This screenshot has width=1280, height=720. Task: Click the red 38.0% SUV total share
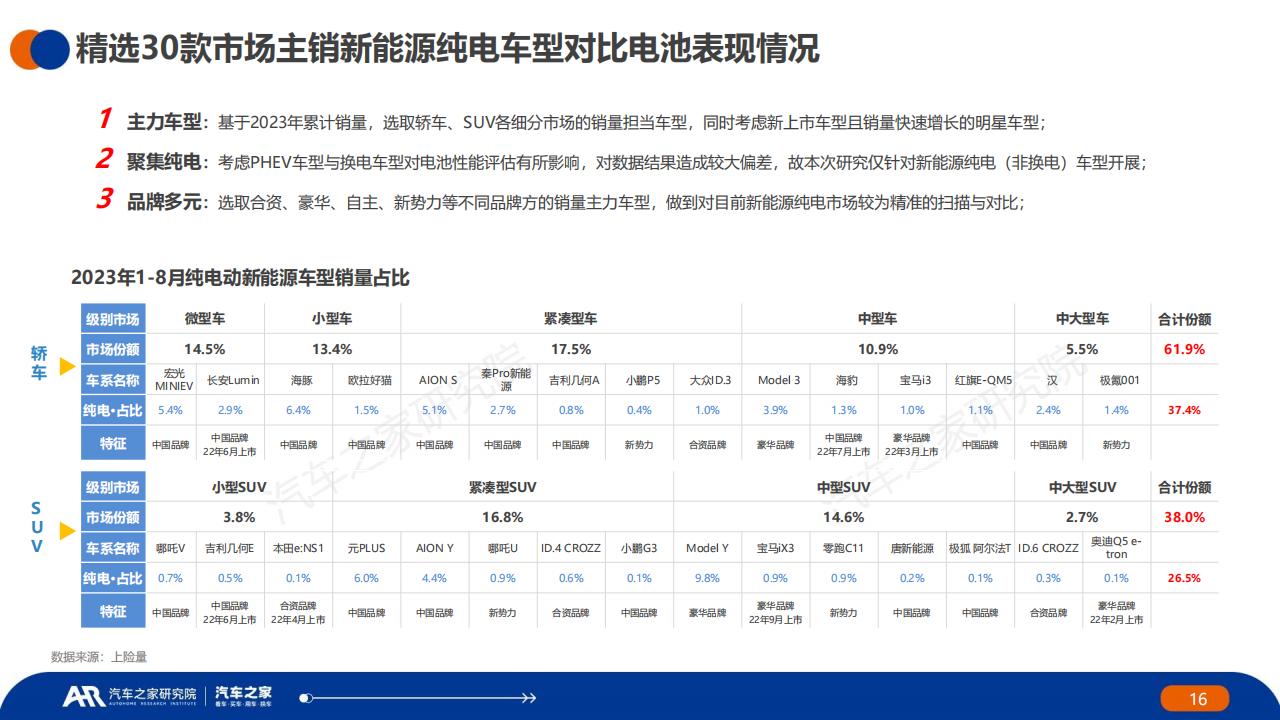1184,517
